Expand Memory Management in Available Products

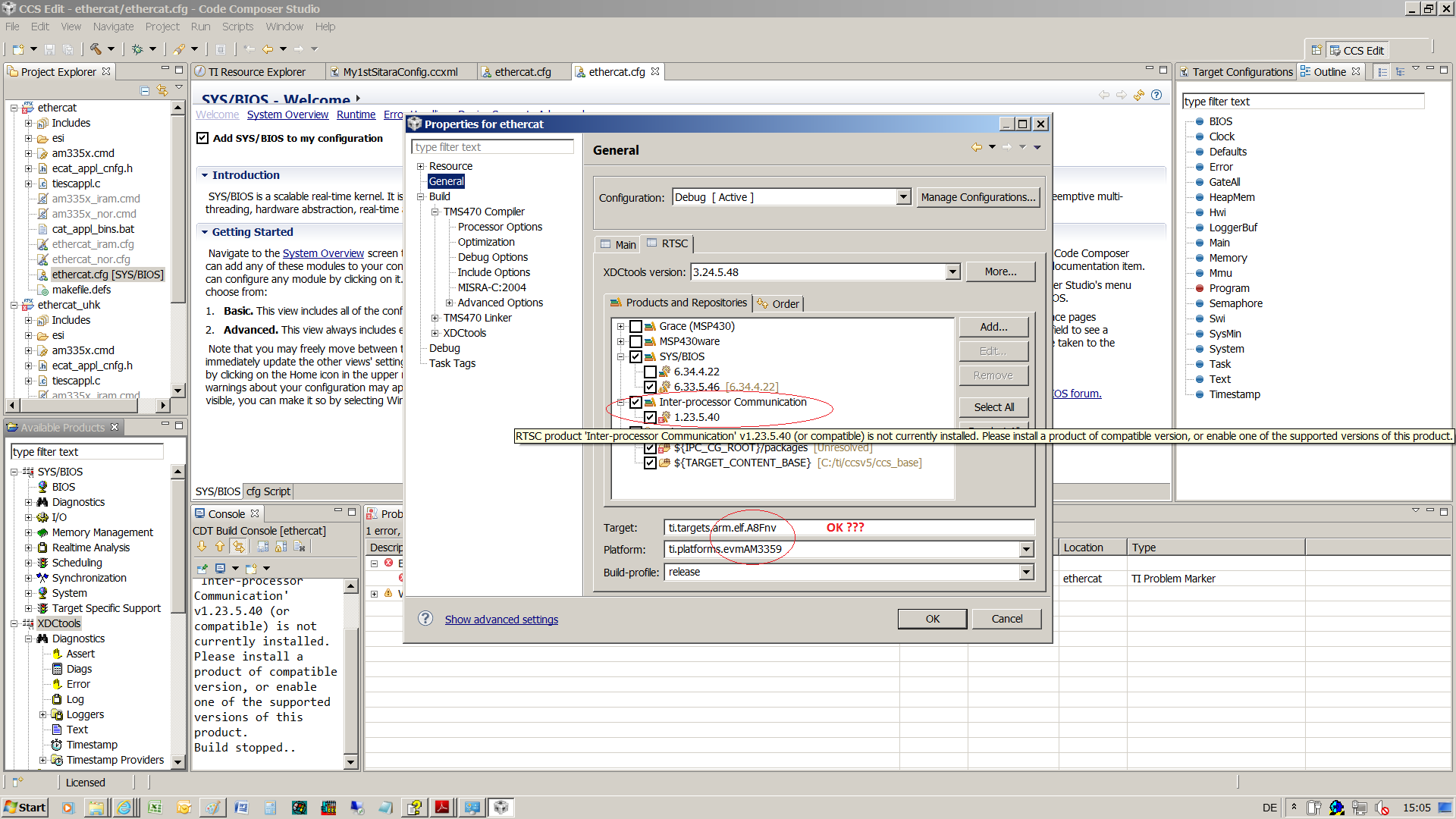tap(28, 532)
